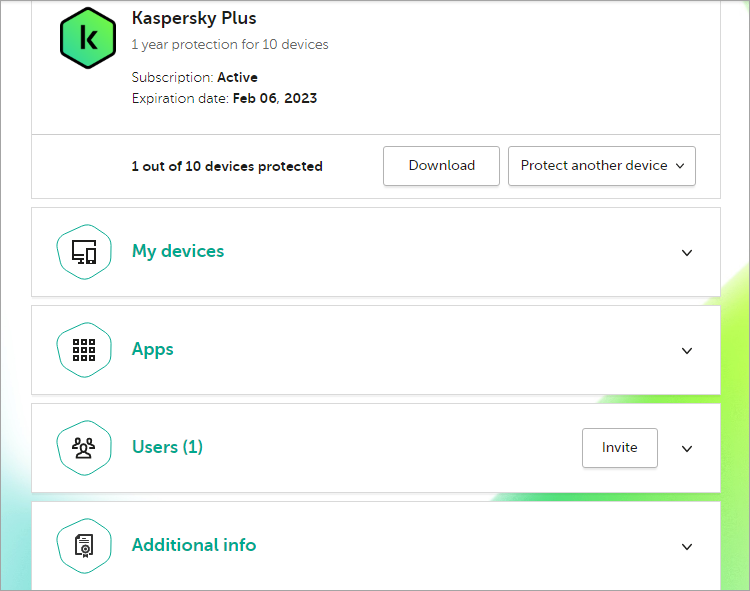Click the Kaspersky Plus product title
The image size is (750, 591).
pyautogui.click(x=194, y=19)
